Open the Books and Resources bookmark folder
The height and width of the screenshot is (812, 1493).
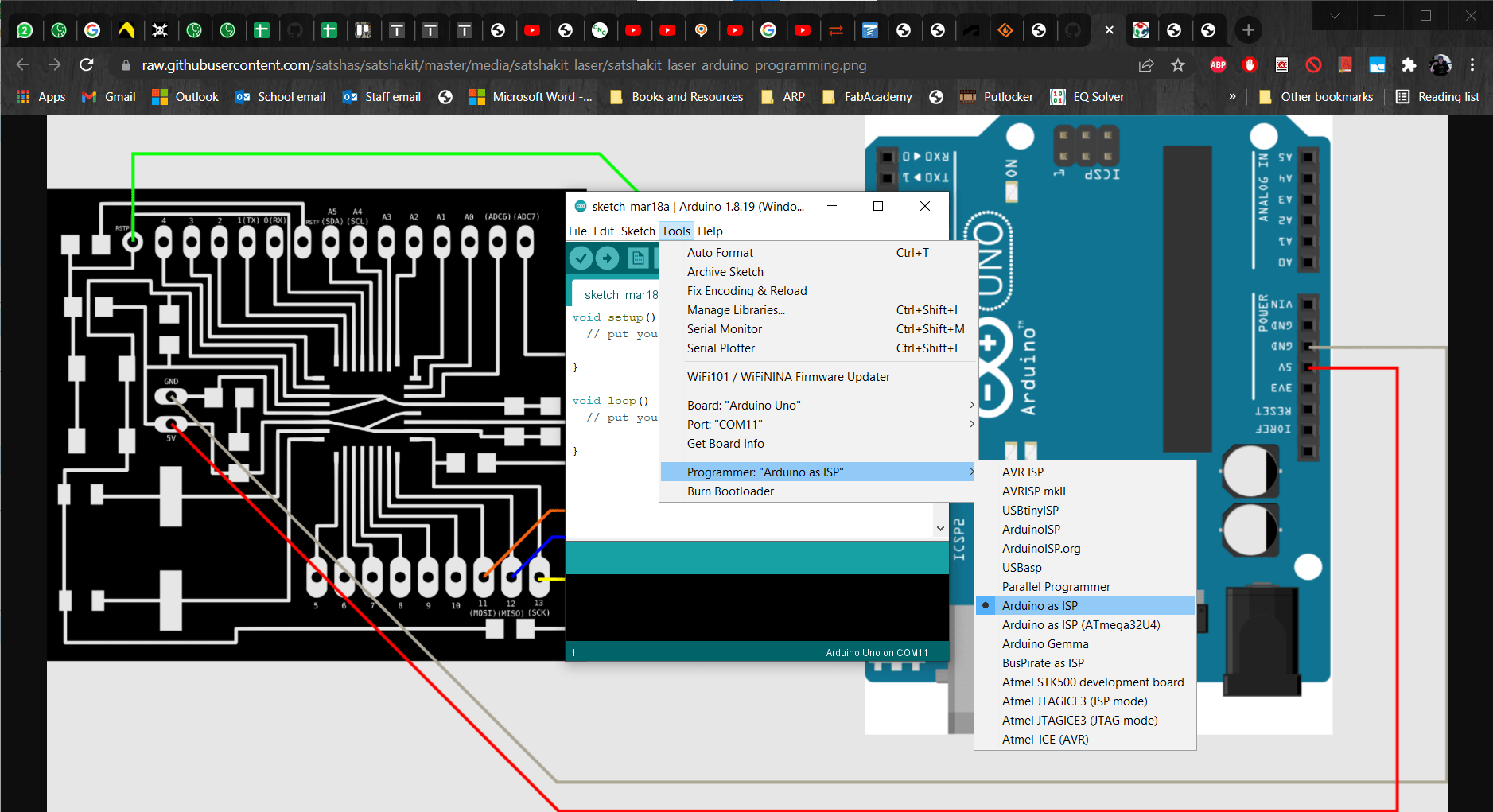676,96
